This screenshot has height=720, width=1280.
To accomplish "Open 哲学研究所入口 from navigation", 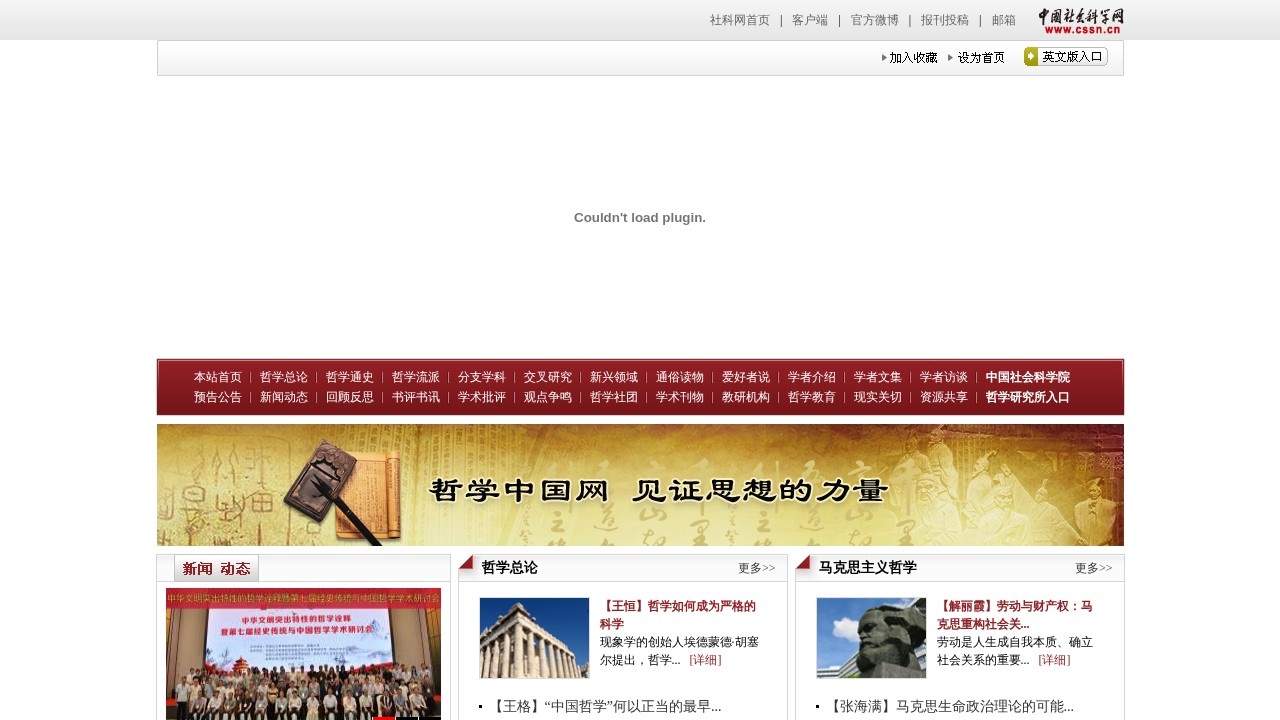I will pos(1026,397).
